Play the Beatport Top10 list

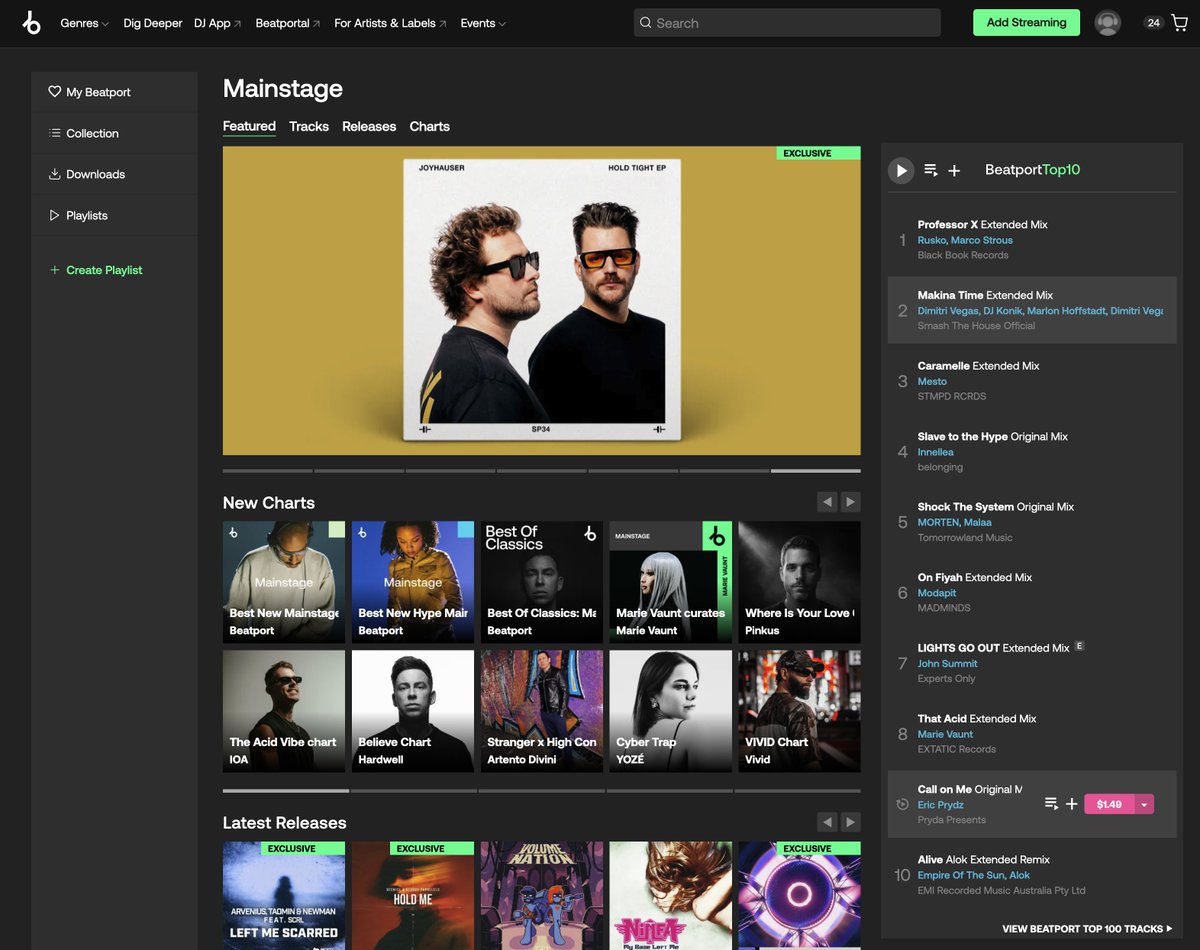pyautogui.click(x=901, y=170)
